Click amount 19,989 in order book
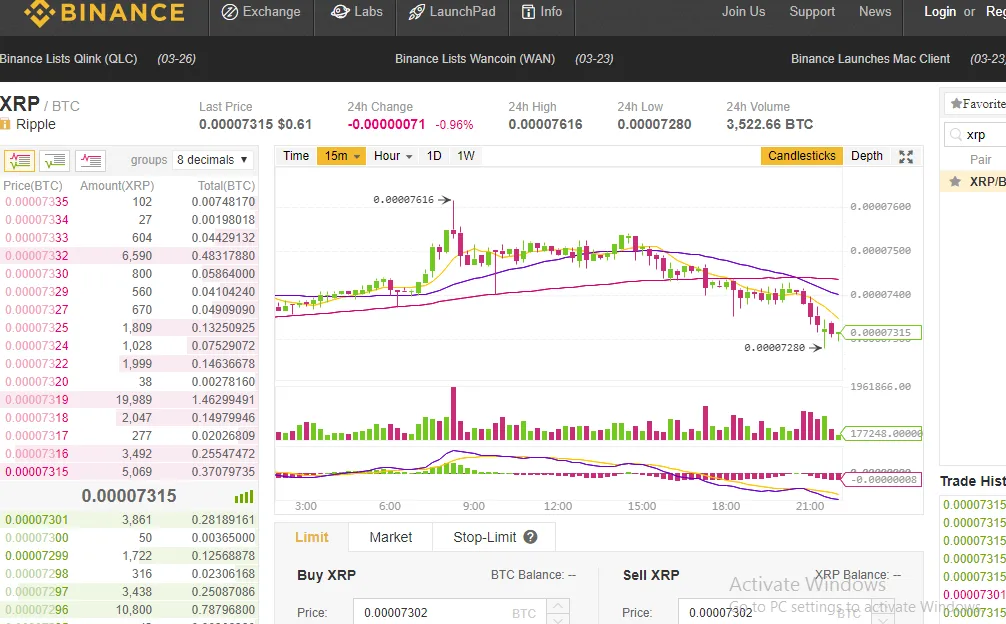The height and width of the screenshot is (624, 1006). click(x=133, y=400)
